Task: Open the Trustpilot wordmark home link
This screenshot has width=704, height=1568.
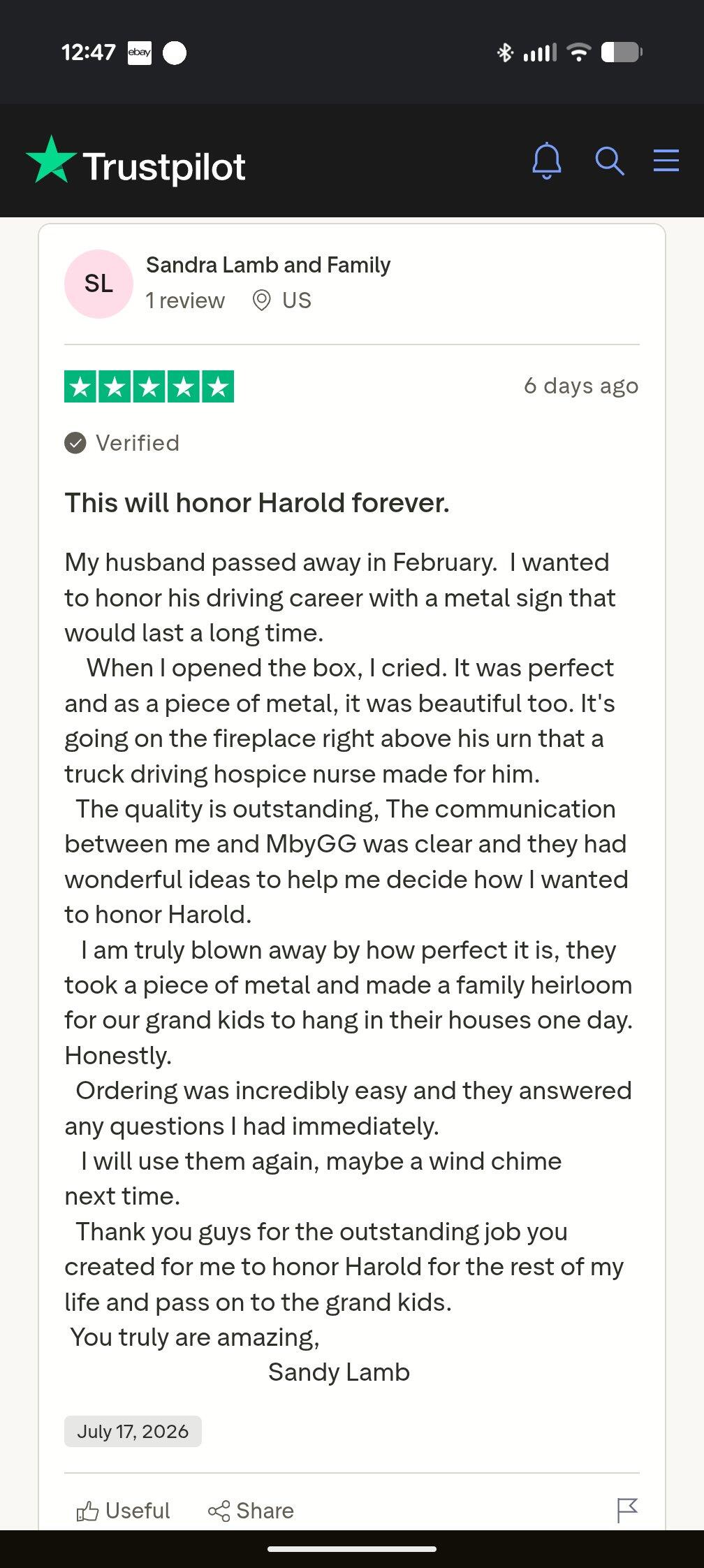Action: click(x=164, y=166)
